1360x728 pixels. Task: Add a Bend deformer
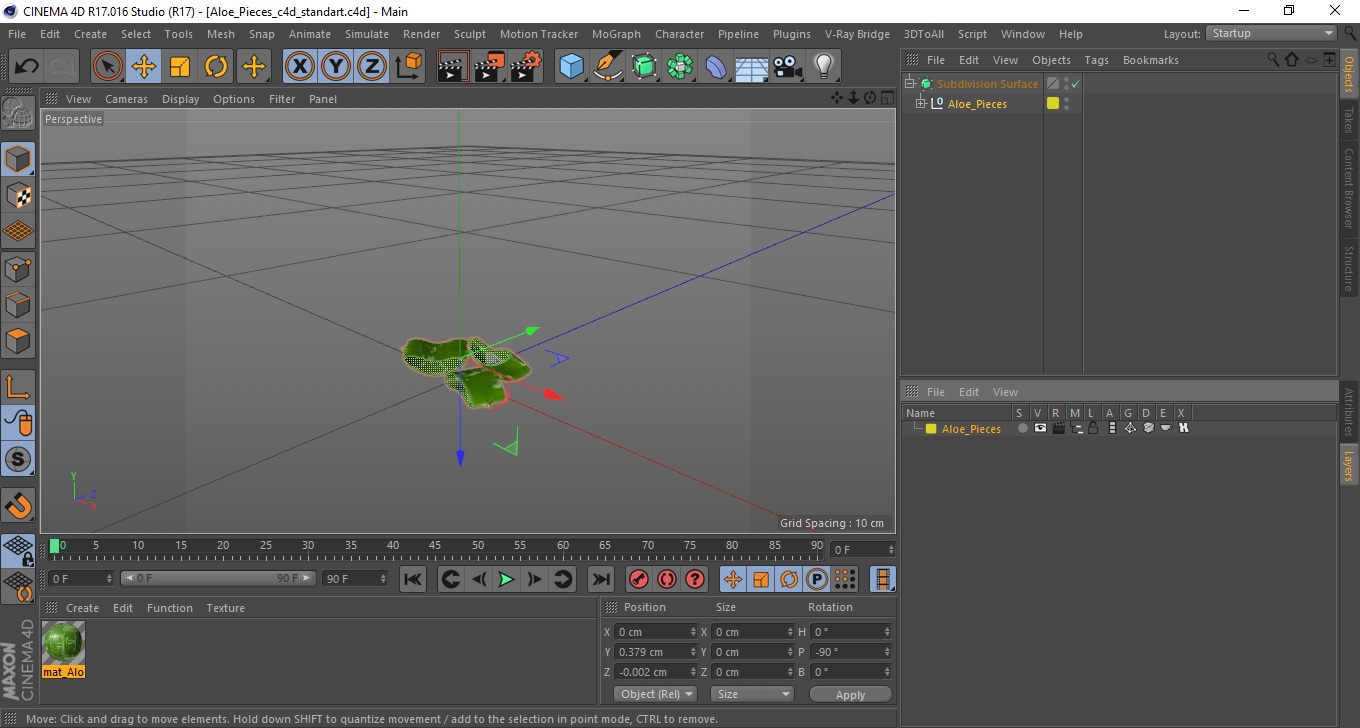coord(716,67)
